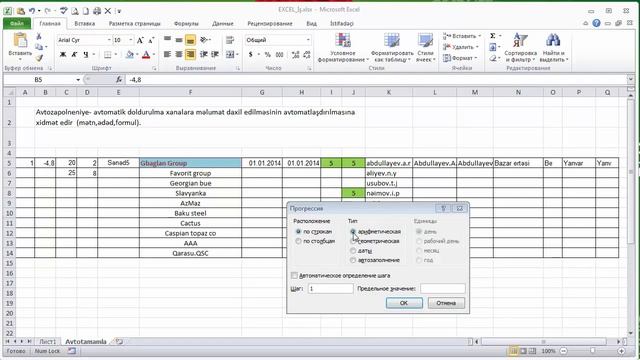Decrease font size with small A icon
Viewport: 640px width, 360px height.
coord(151,40)
